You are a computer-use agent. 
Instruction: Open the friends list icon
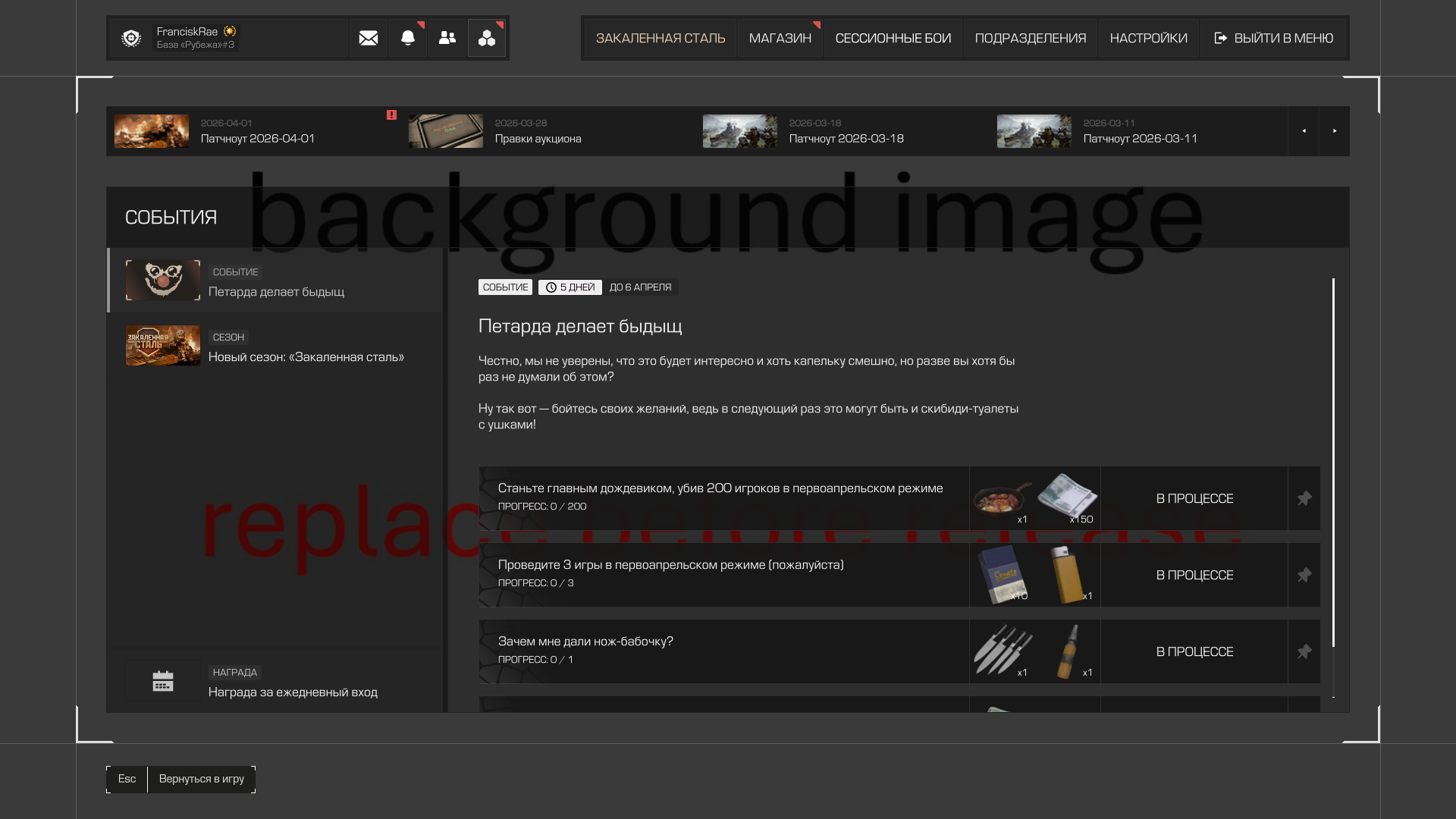(447, 38)
